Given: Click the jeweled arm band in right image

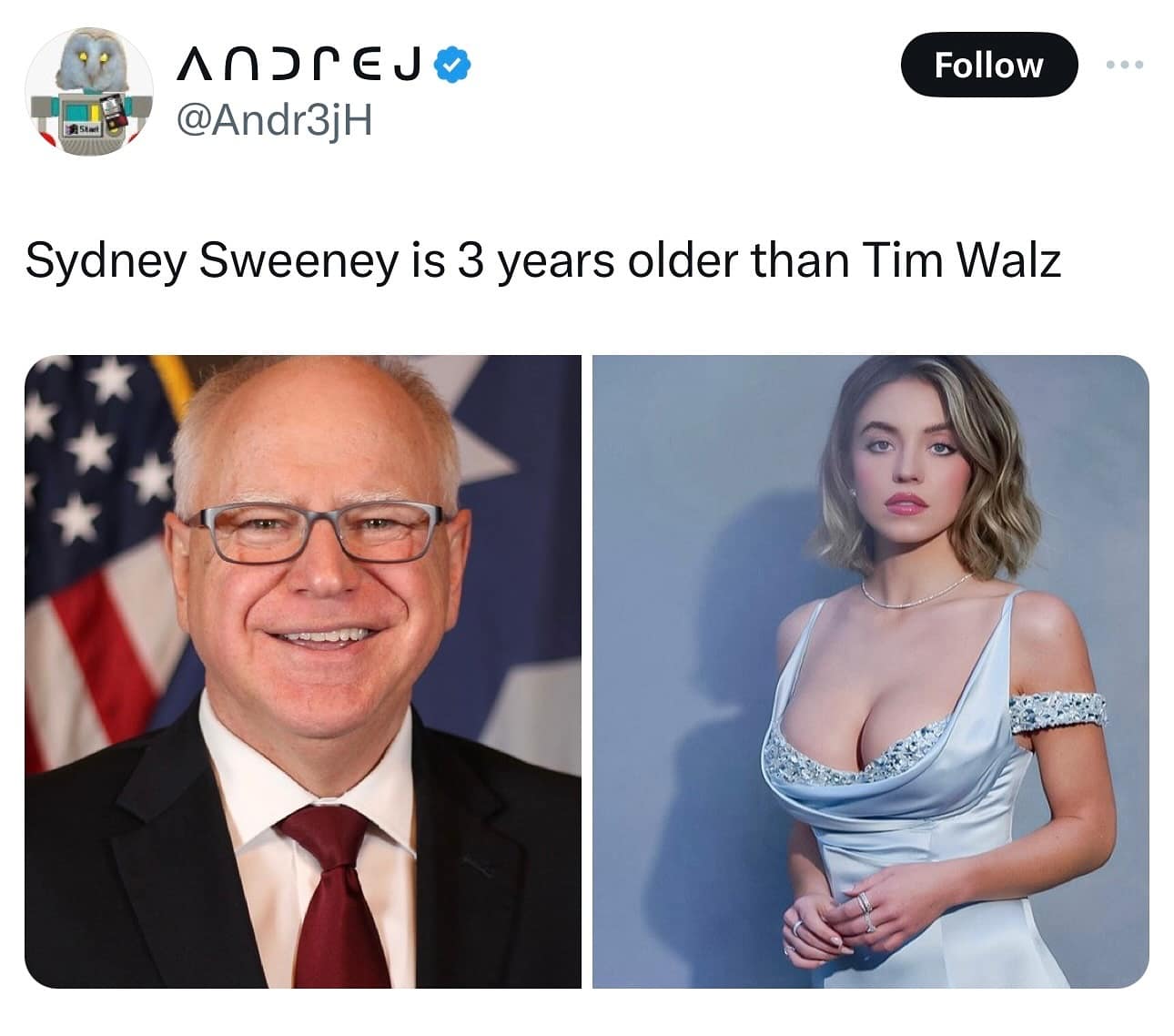Looking at the screenshot, I should point(1058,712).
